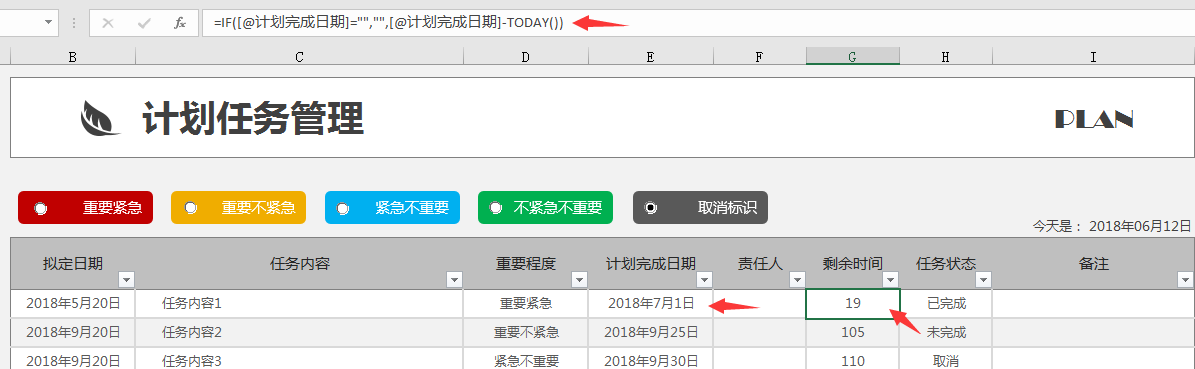Click the PLAN text in banner

(x=1094, y=119)
